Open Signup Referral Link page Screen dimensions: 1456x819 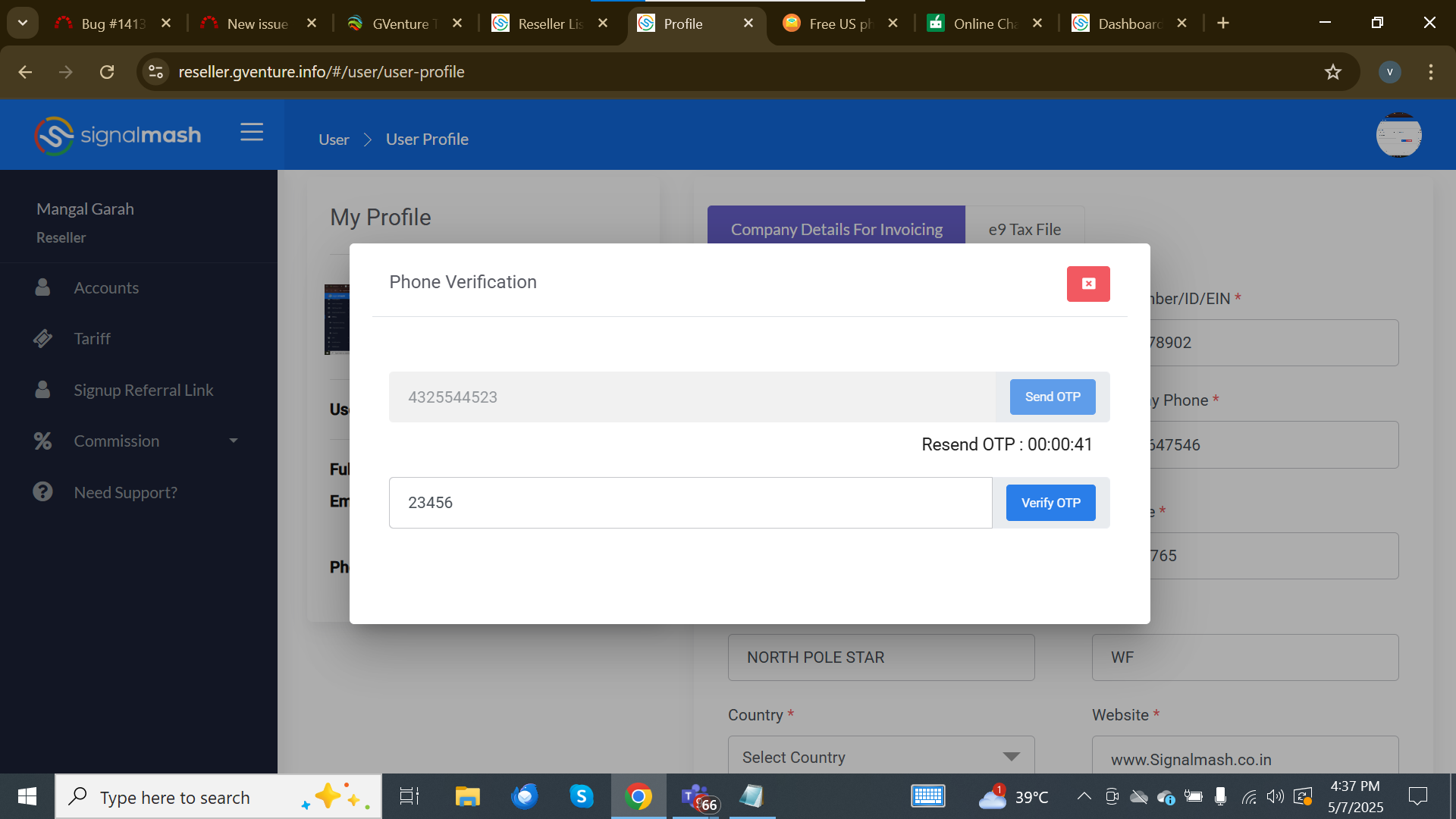click(143, 391)
